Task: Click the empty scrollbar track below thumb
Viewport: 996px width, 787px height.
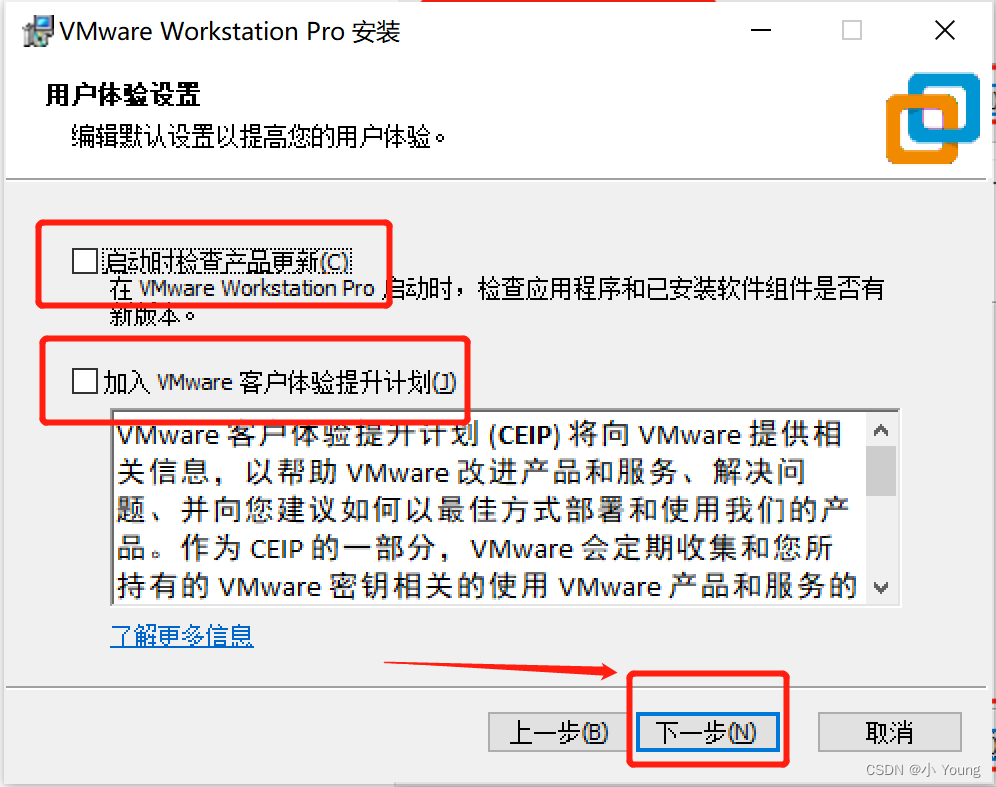Action: pos(880,534)
